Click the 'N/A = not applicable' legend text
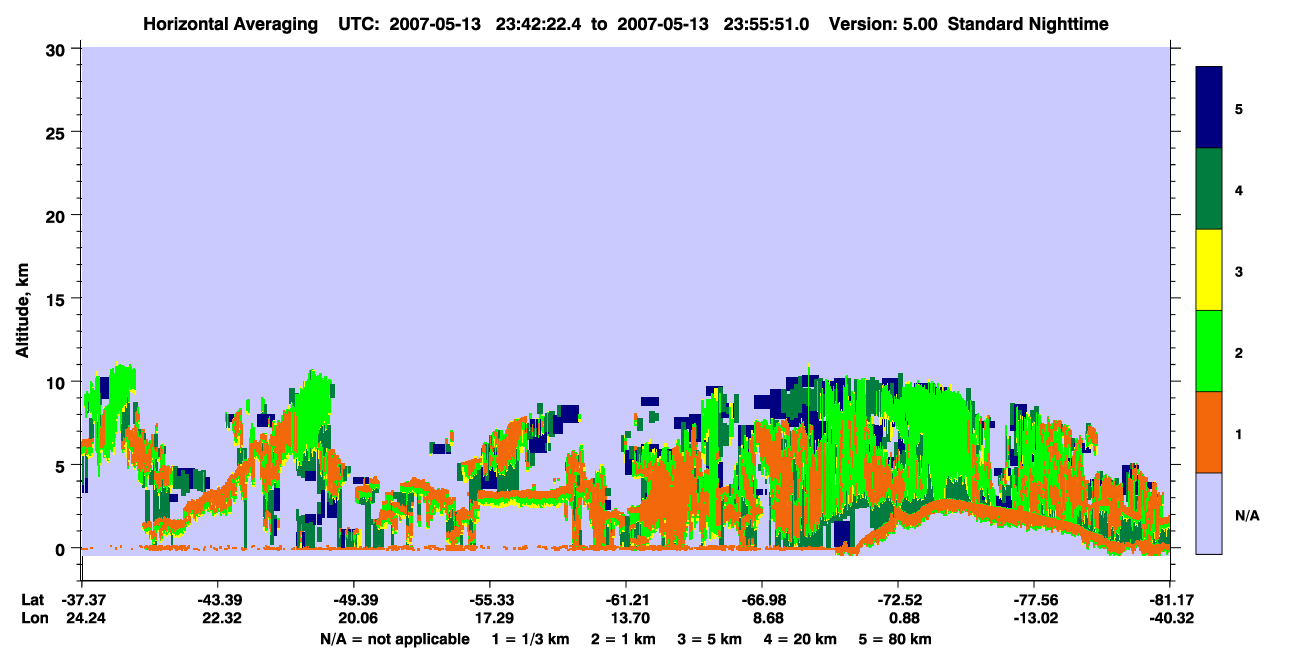Screen dimensions: 1300x667 (394, 639)
